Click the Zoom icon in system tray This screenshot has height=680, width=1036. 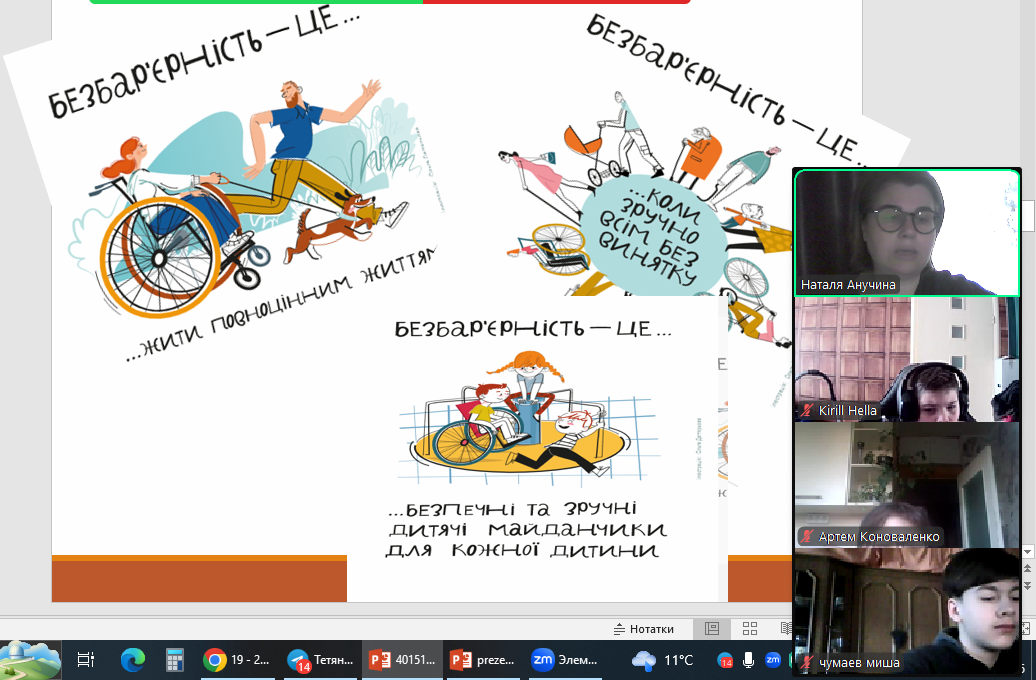pyautogui.click(x=772, y=660)
